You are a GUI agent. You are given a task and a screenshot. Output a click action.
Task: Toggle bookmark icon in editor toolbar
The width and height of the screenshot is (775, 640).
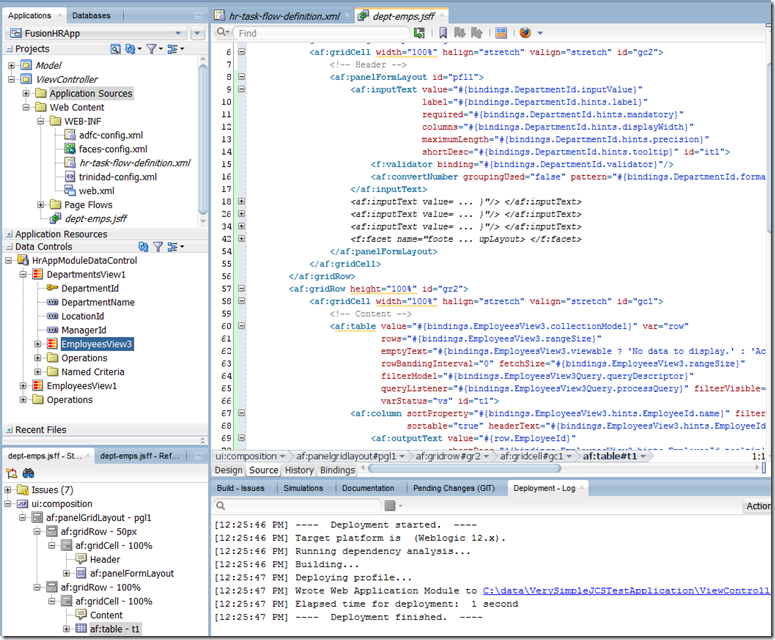[443, 33]
